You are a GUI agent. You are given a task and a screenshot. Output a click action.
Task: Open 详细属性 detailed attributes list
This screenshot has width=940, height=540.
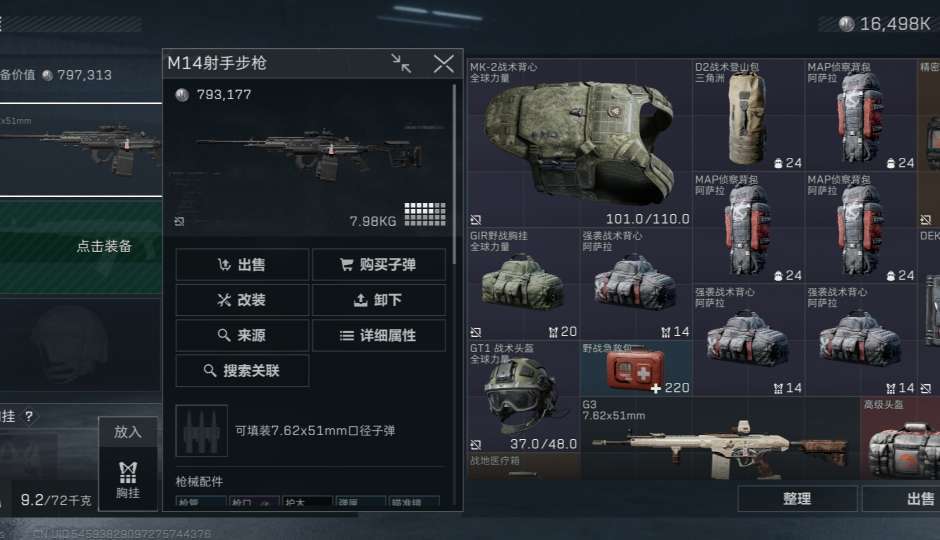point(379,335)
